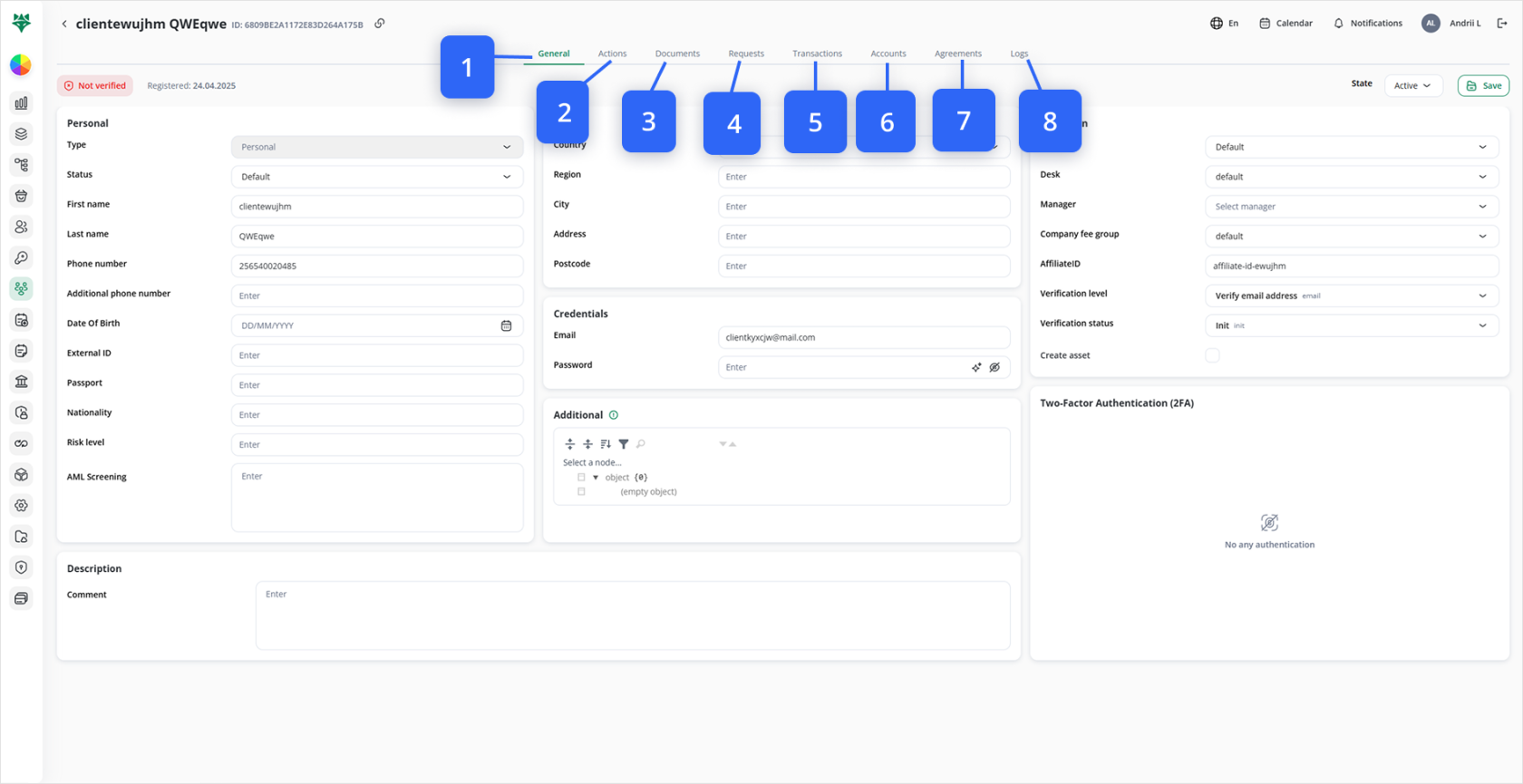Image resolution: width=1523 pixels, height=784 pixels.
Task: Open the hierarchy tree icon in sidebar
Action: point(21,165)
